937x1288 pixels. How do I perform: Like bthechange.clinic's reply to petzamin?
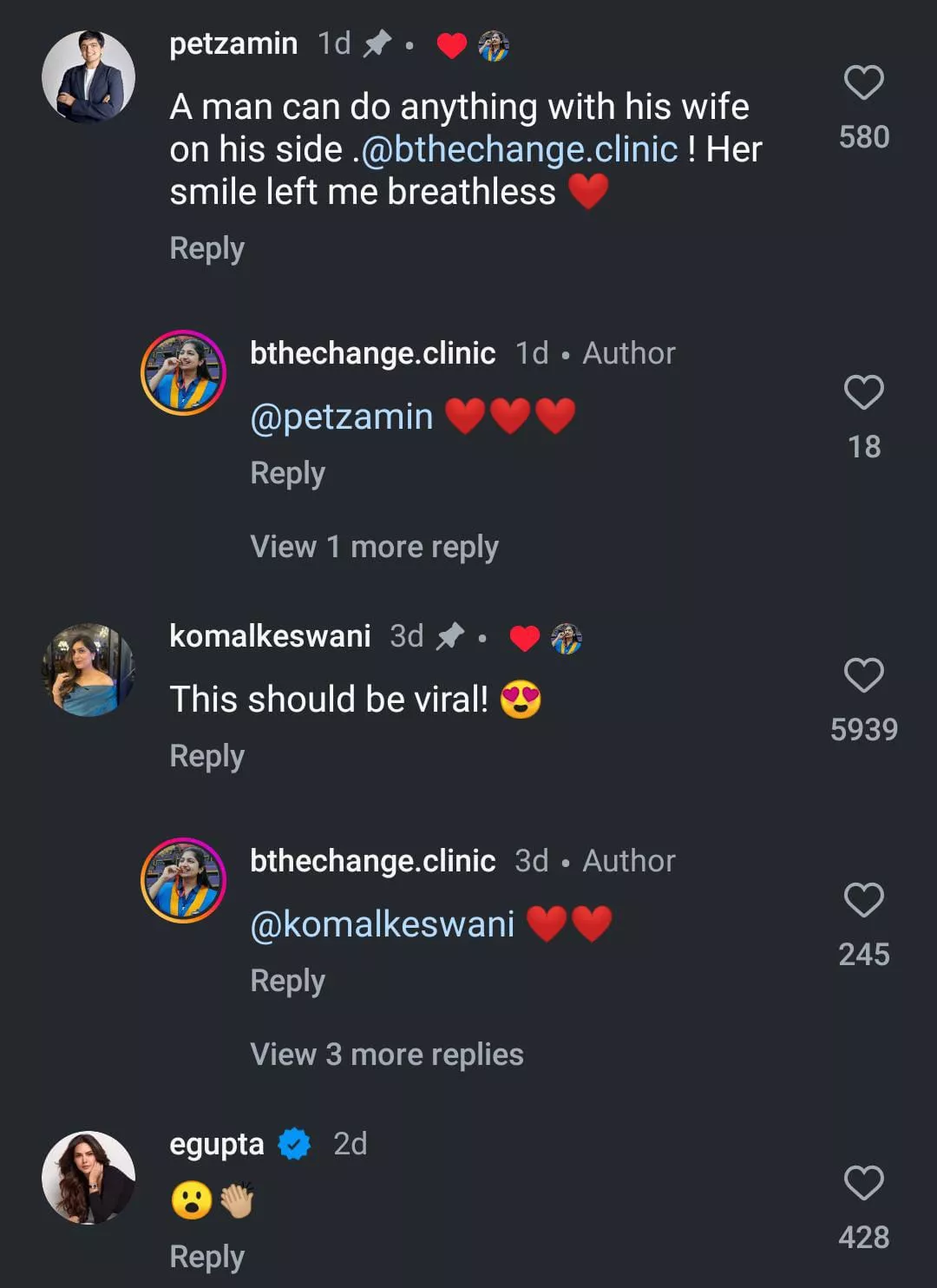point(863,393)
